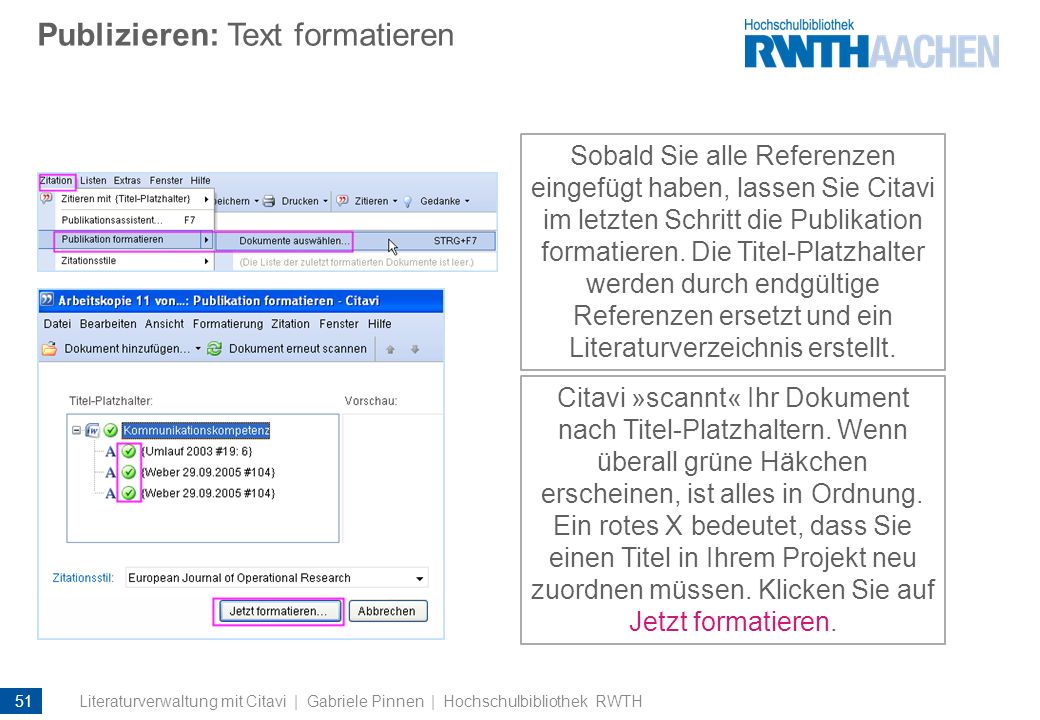Click green check icon beside Kommunikationskompetenz

click(x=111, y=430)
